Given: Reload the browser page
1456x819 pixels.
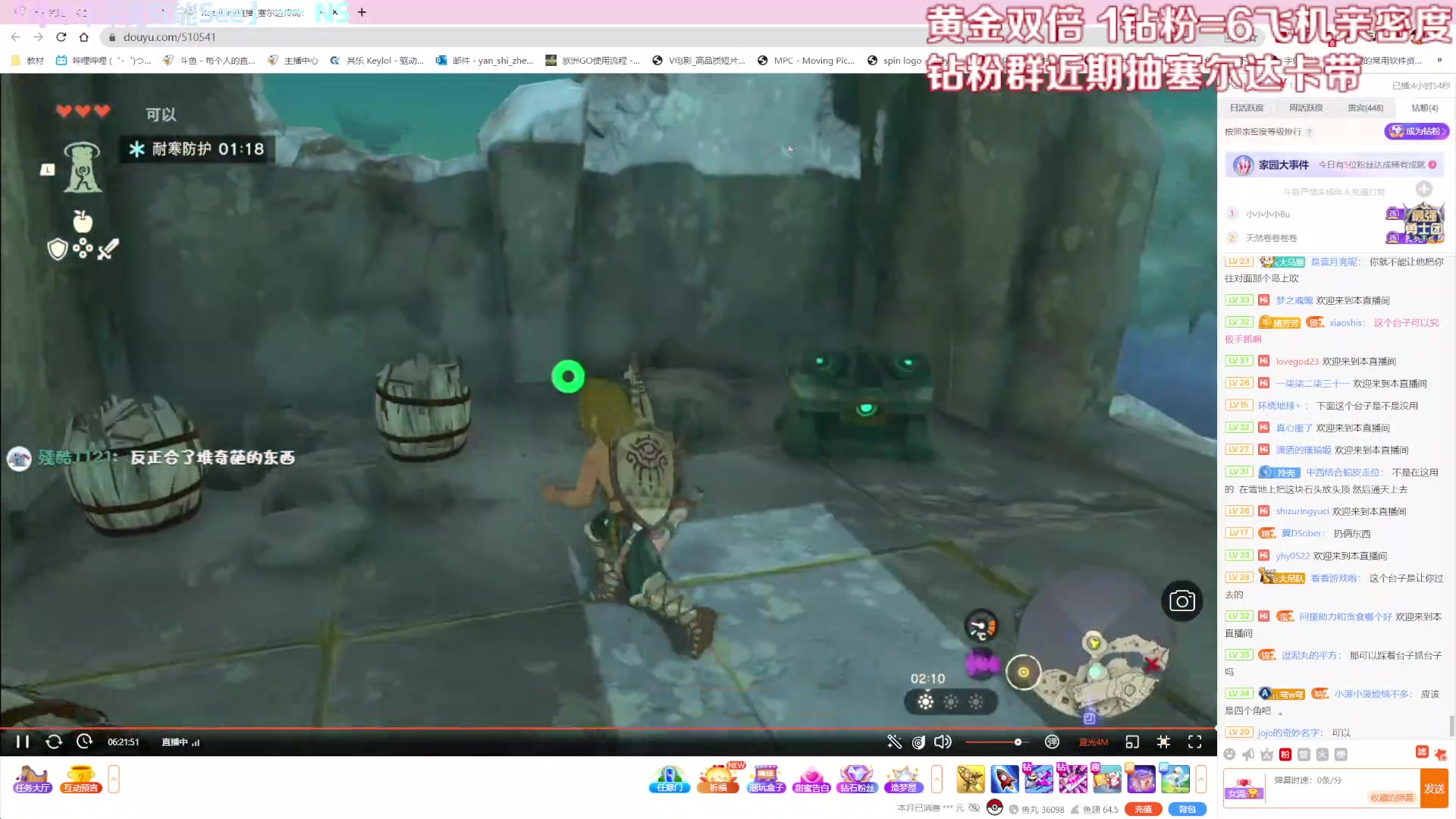Looking at the screenshot, I should point(61,36).
